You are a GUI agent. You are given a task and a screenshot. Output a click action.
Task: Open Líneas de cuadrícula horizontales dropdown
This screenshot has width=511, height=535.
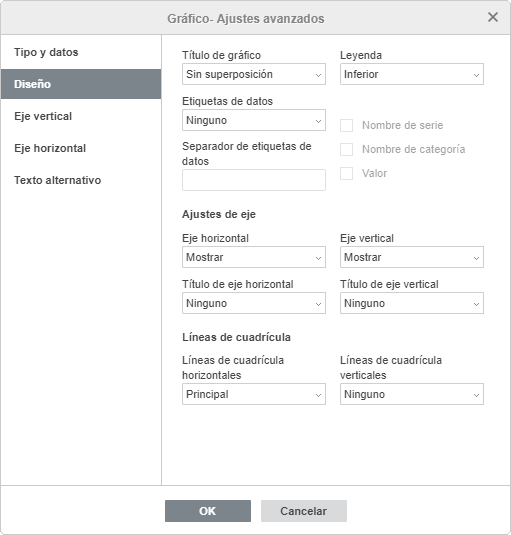(x=254, y=394)
